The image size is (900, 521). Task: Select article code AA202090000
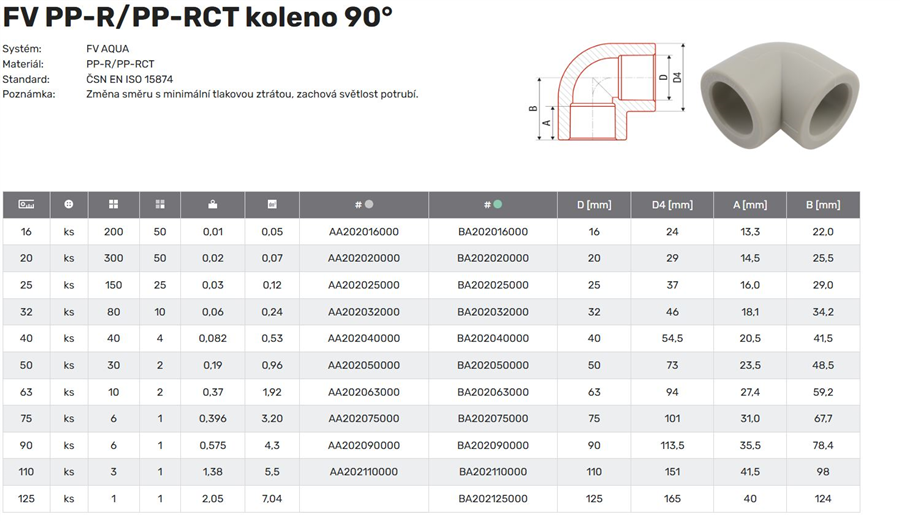coord(364,445)
